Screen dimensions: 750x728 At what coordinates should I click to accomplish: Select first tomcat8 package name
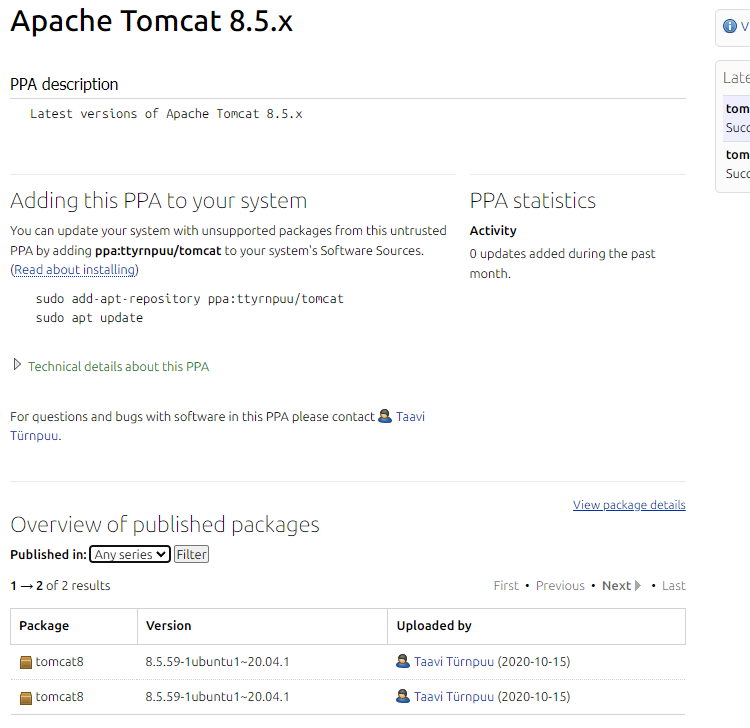point(59,662)
